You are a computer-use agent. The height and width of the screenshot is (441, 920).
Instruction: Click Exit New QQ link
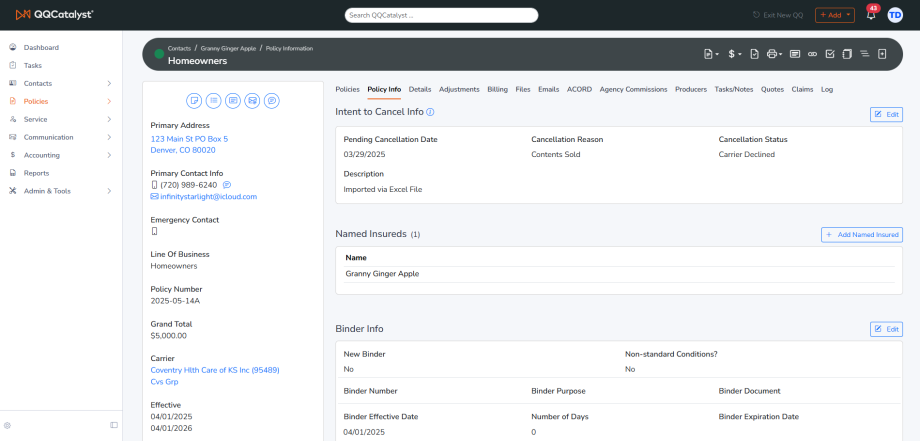(778, 15)
